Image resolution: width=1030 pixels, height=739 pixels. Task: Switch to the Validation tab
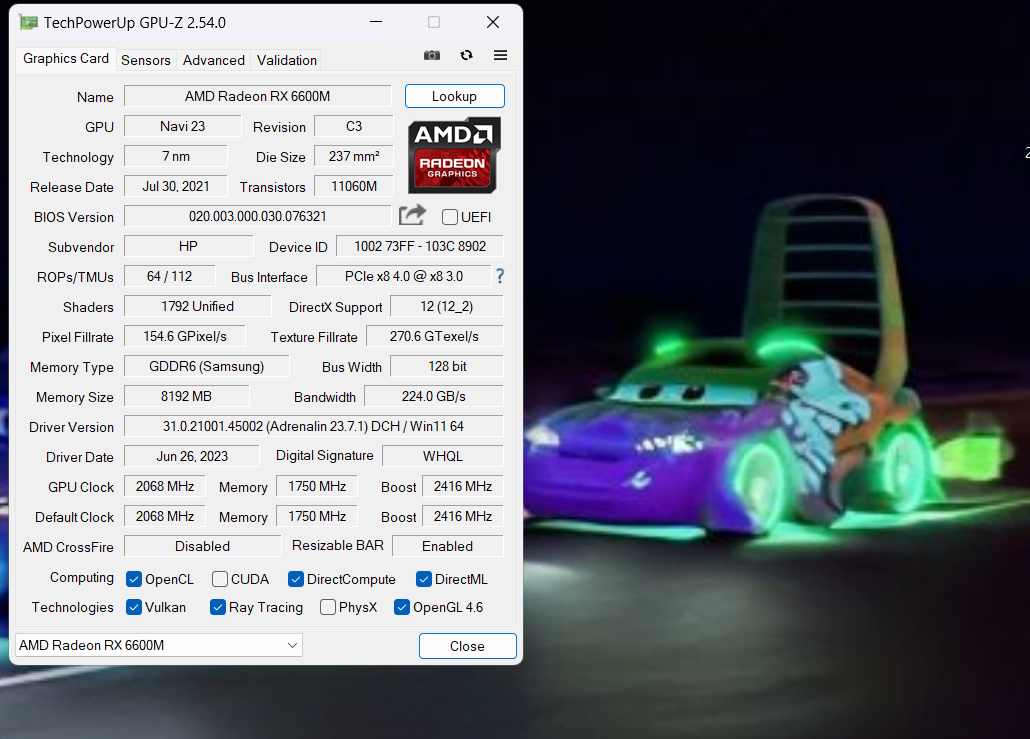pyautogui.click(x=286, y=60)
